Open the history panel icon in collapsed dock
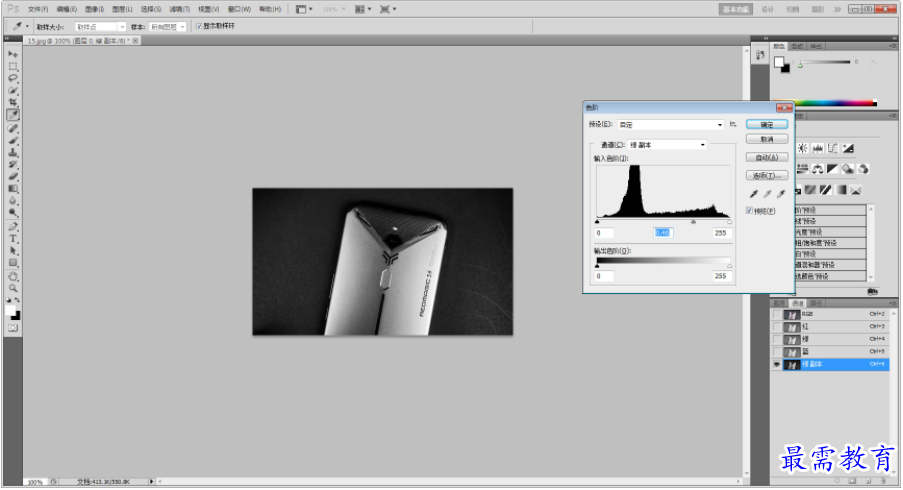 tap(760, 55)
